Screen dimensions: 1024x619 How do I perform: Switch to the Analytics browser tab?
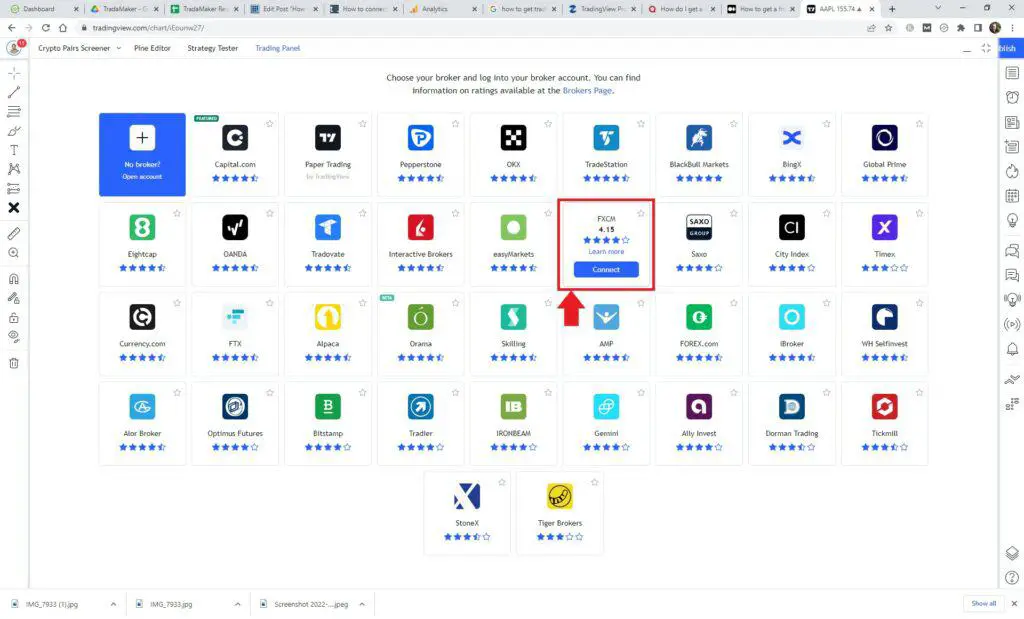pos(443,9)
